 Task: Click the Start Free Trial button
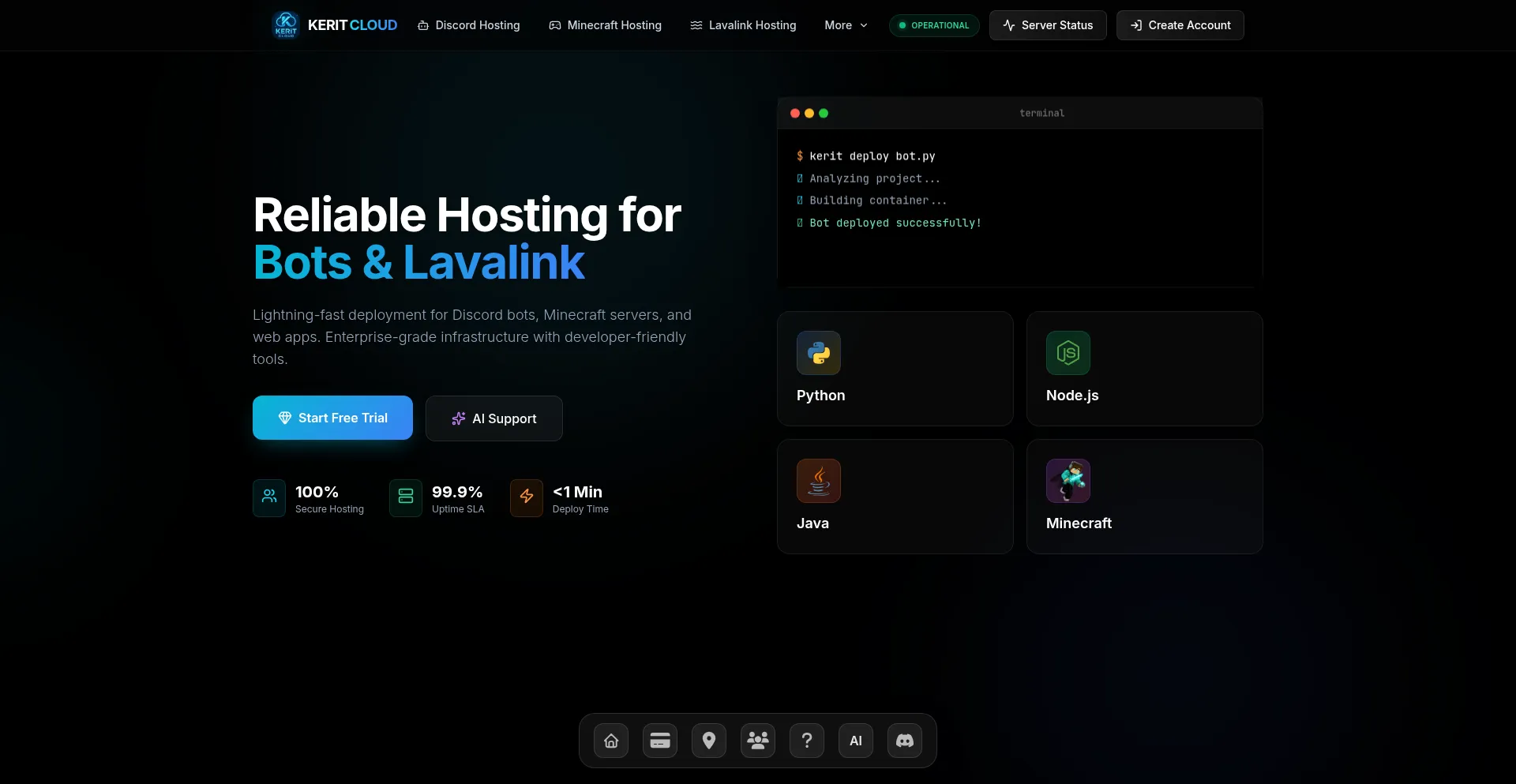332,418
